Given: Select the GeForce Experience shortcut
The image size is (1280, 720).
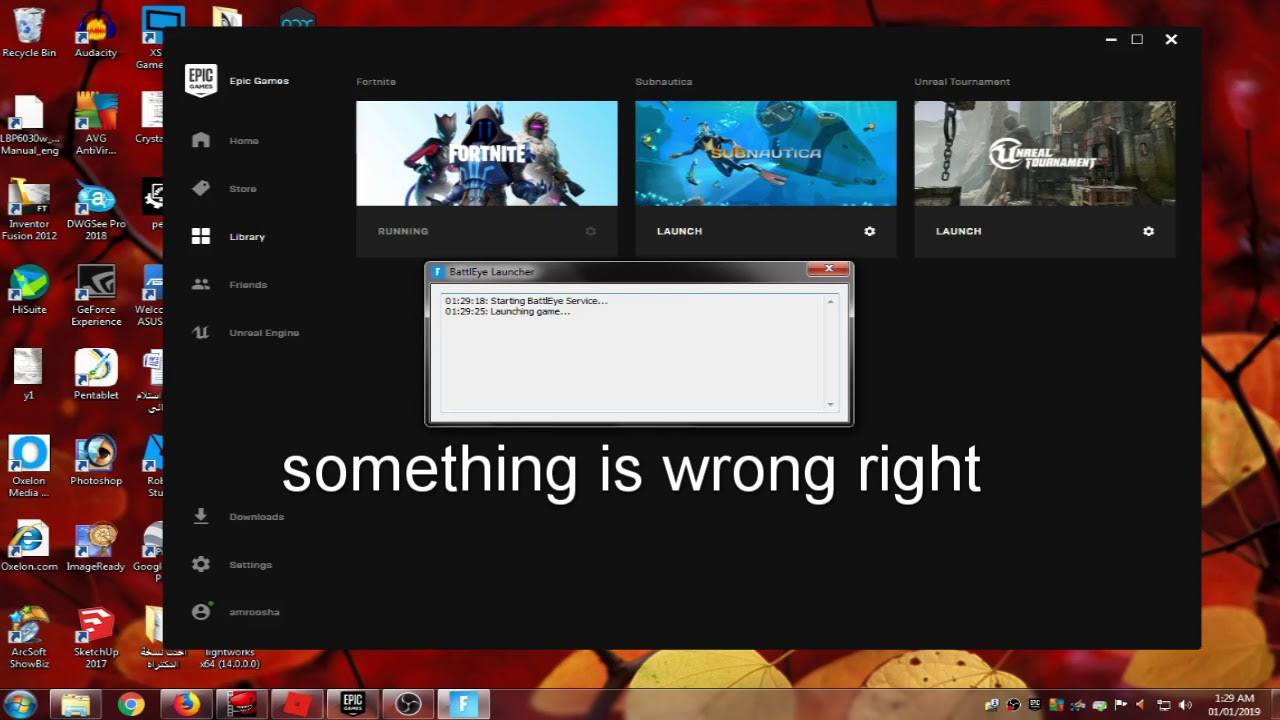Looking at the screenshot, I should pyautogui.click(x=96, y=296).
